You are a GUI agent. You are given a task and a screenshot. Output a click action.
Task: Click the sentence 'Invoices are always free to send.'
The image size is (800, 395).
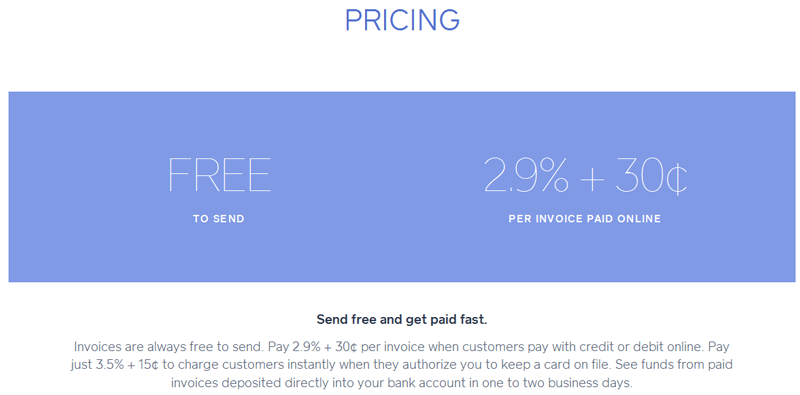coord(168,347)
